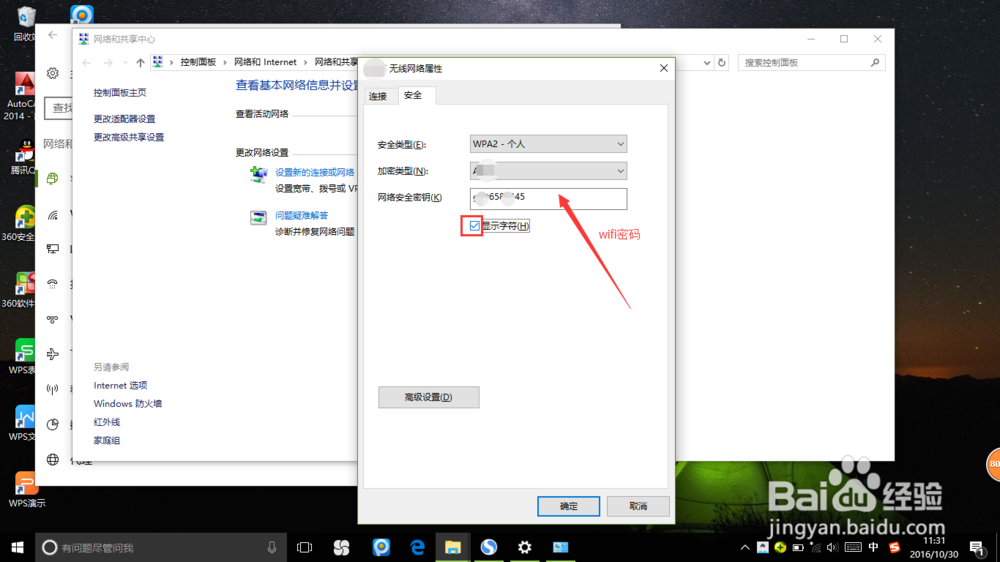This screenshot has height=562, width=1000.
Task: Expand the address bar history dropdown
Action: pyautogui.click(x=707, y=63)
